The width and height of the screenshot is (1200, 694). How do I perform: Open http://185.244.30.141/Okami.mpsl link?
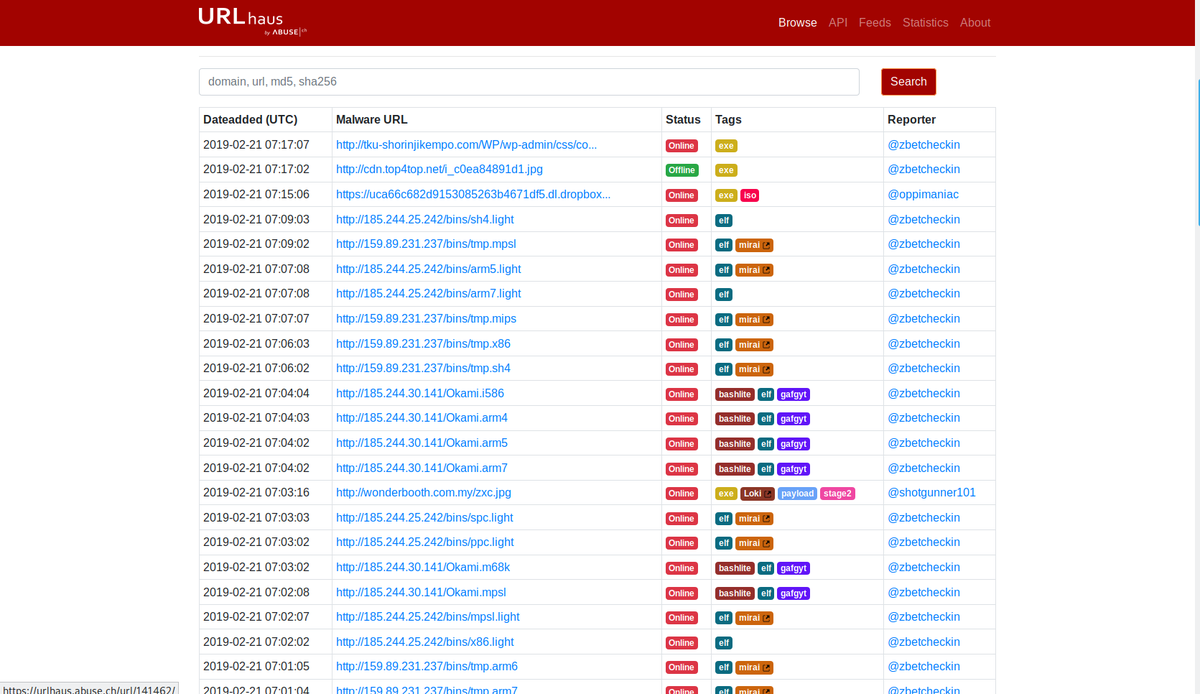(x=421, y=592)
